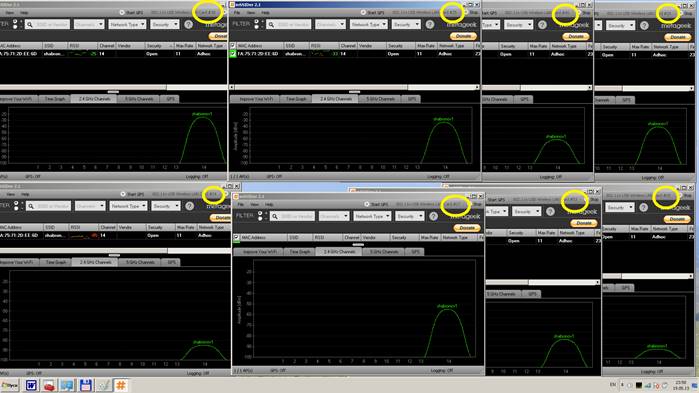The image size is (699, 393).
Task: Open Microsoft Word from the taskbar
Action: point(31,385)
